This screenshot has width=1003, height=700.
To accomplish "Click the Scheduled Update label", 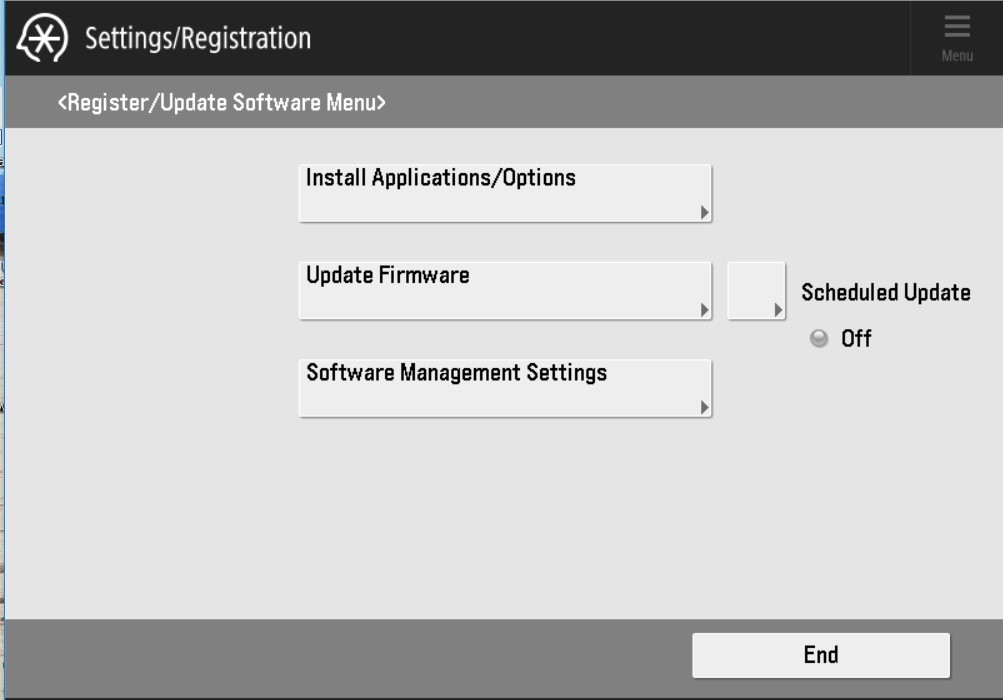I will tap(885, 293).
